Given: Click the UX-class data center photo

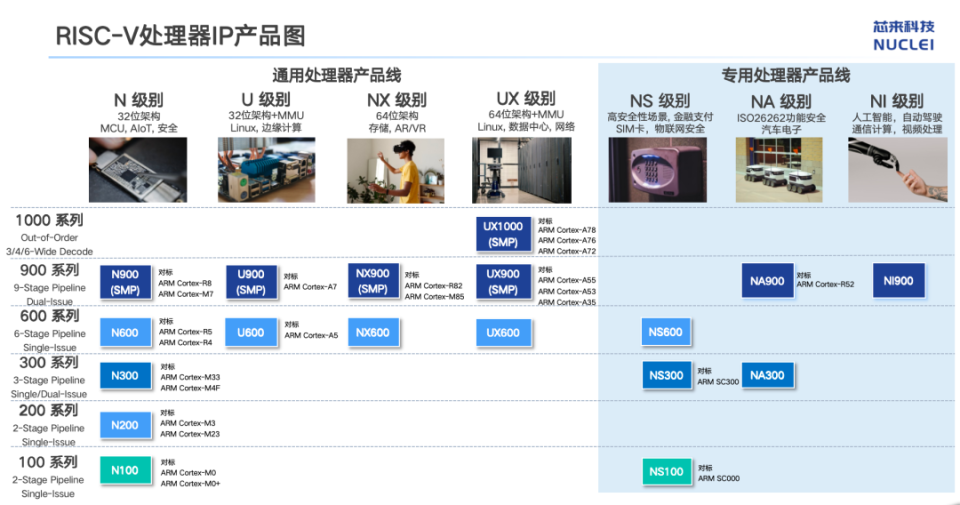Looking at the screenshot, I should tap(522, 170).
